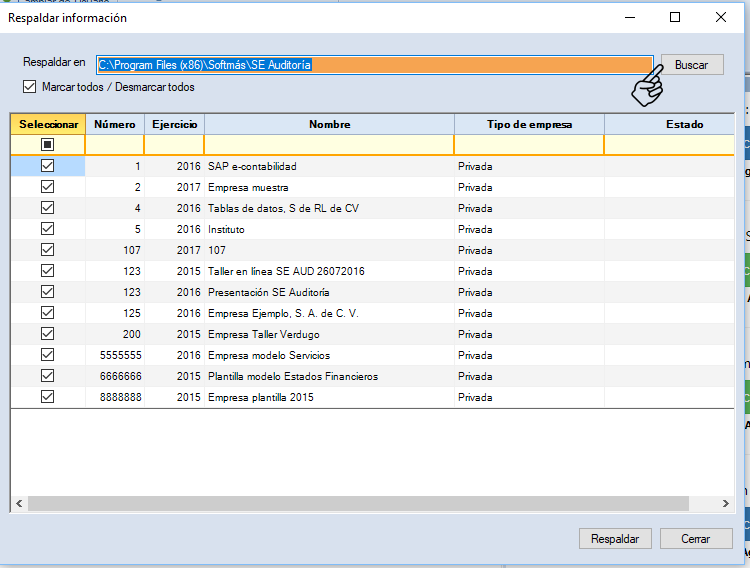Click the Nombre column header
Viewport: 750px width, 568px height.
pyautogui.click(x=329, y=124)
